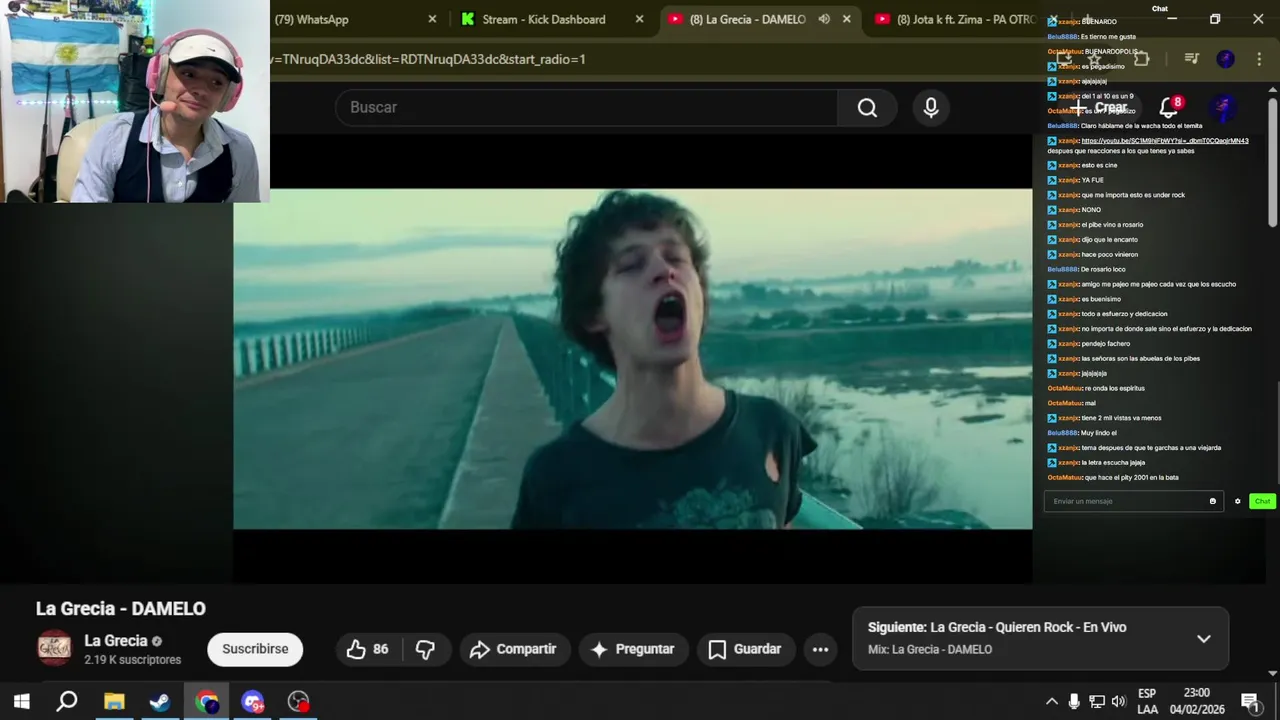Click chat message 're onda los espiritus'
The width and height of the screenshot is (1280, 720).
tap(1114, 388)
